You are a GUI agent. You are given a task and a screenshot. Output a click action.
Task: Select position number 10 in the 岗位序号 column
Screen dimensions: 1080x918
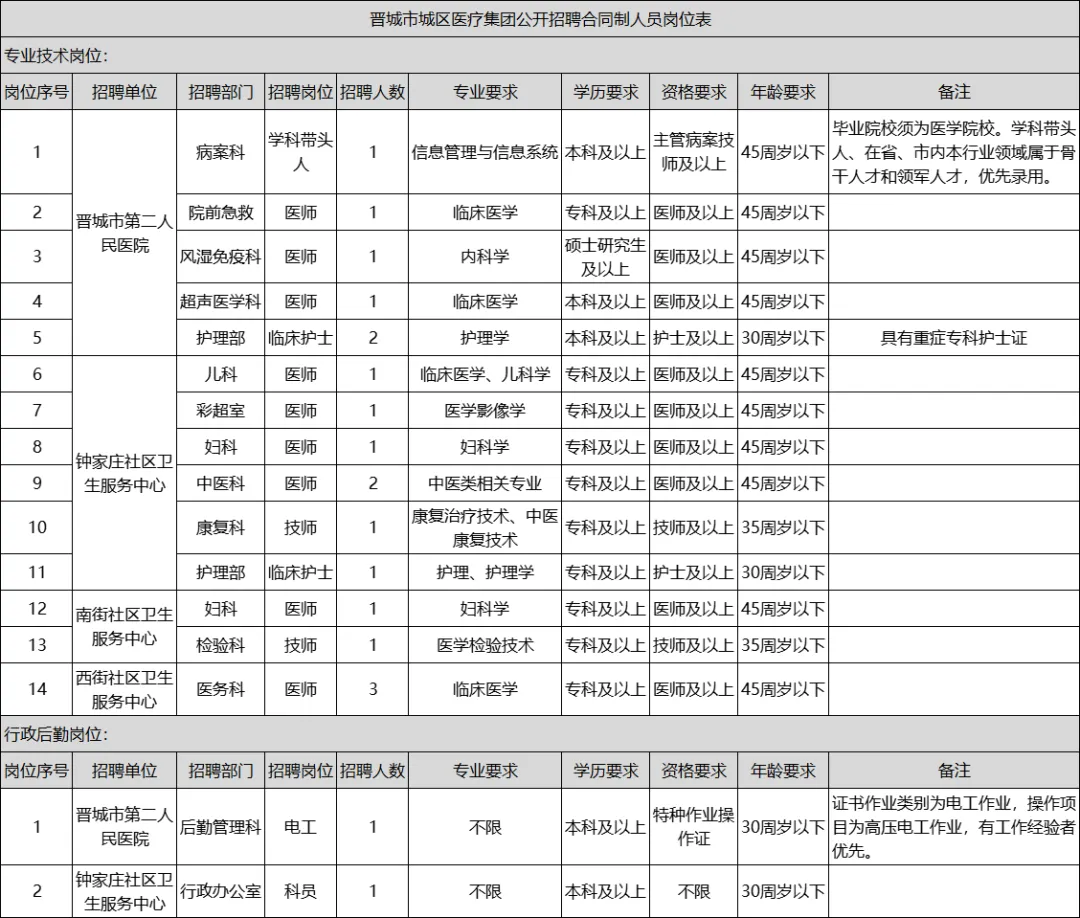point(37,528)
